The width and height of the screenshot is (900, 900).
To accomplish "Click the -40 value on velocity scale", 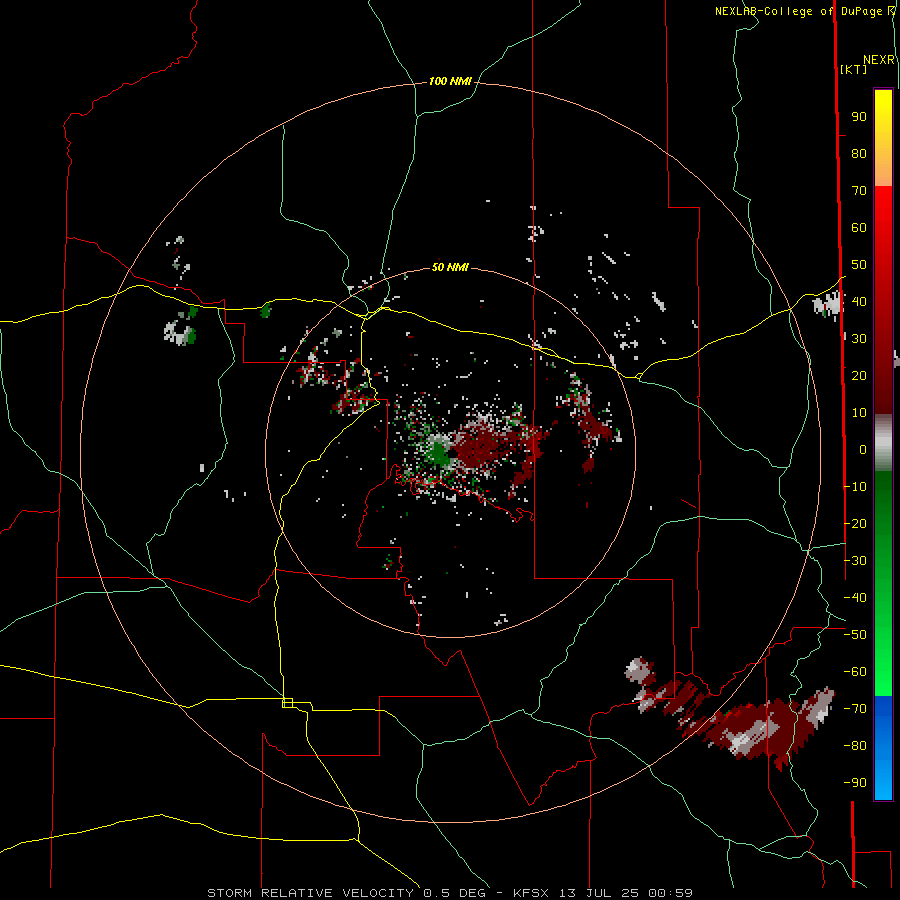I will pyautogui.click(x=855, y=598).
